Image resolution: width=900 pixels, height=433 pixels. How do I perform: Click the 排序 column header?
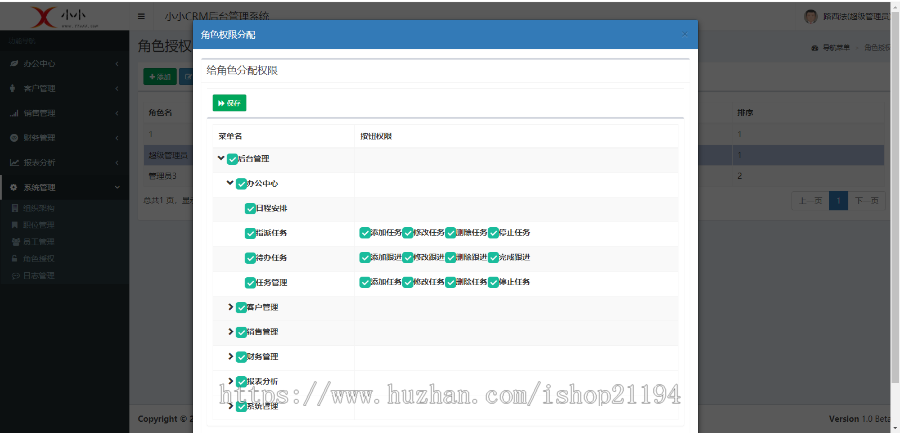[745, 113]
